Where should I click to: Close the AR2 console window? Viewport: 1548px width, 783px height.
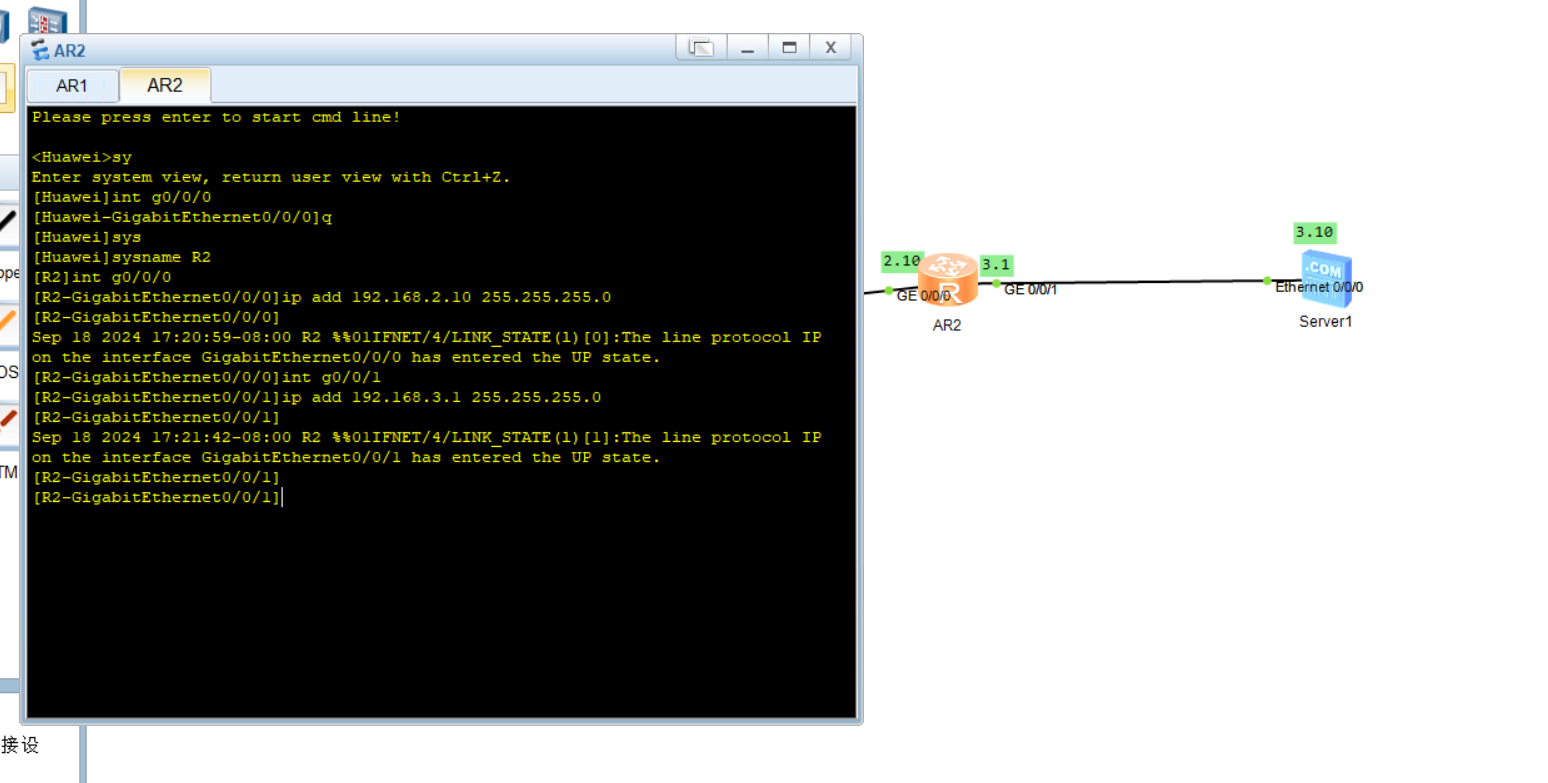830,47
